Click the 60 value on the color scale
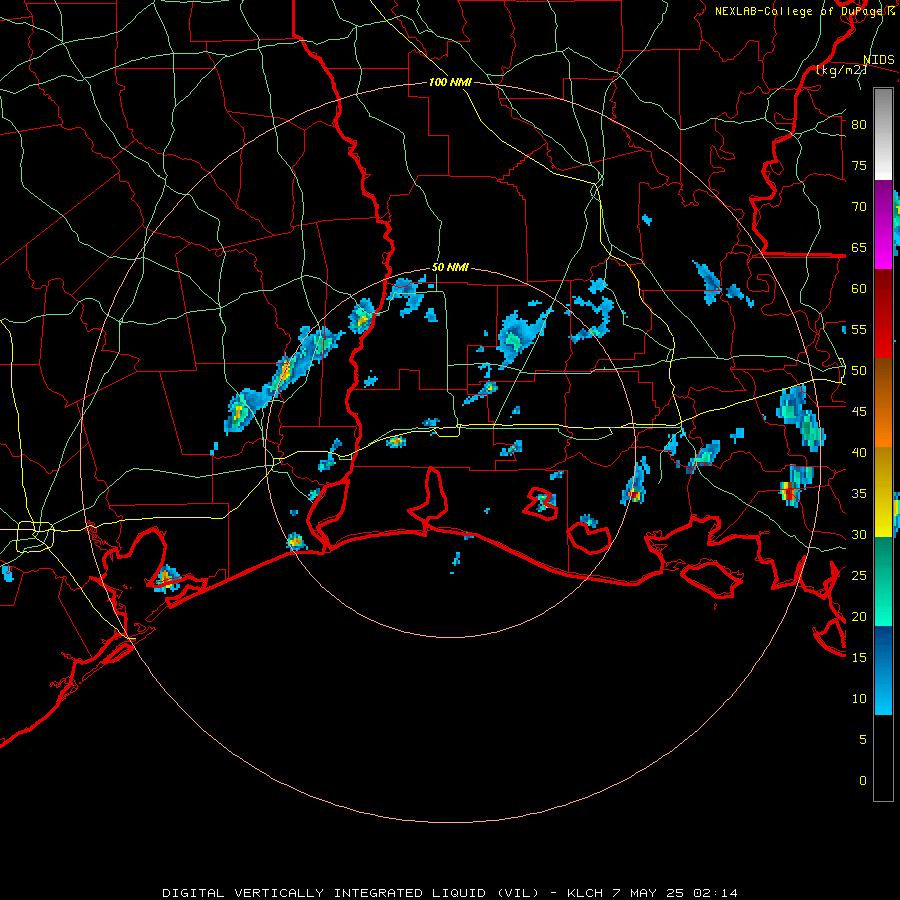The width and height of the screenshot is (900, 900). click(x=859, y=289)
